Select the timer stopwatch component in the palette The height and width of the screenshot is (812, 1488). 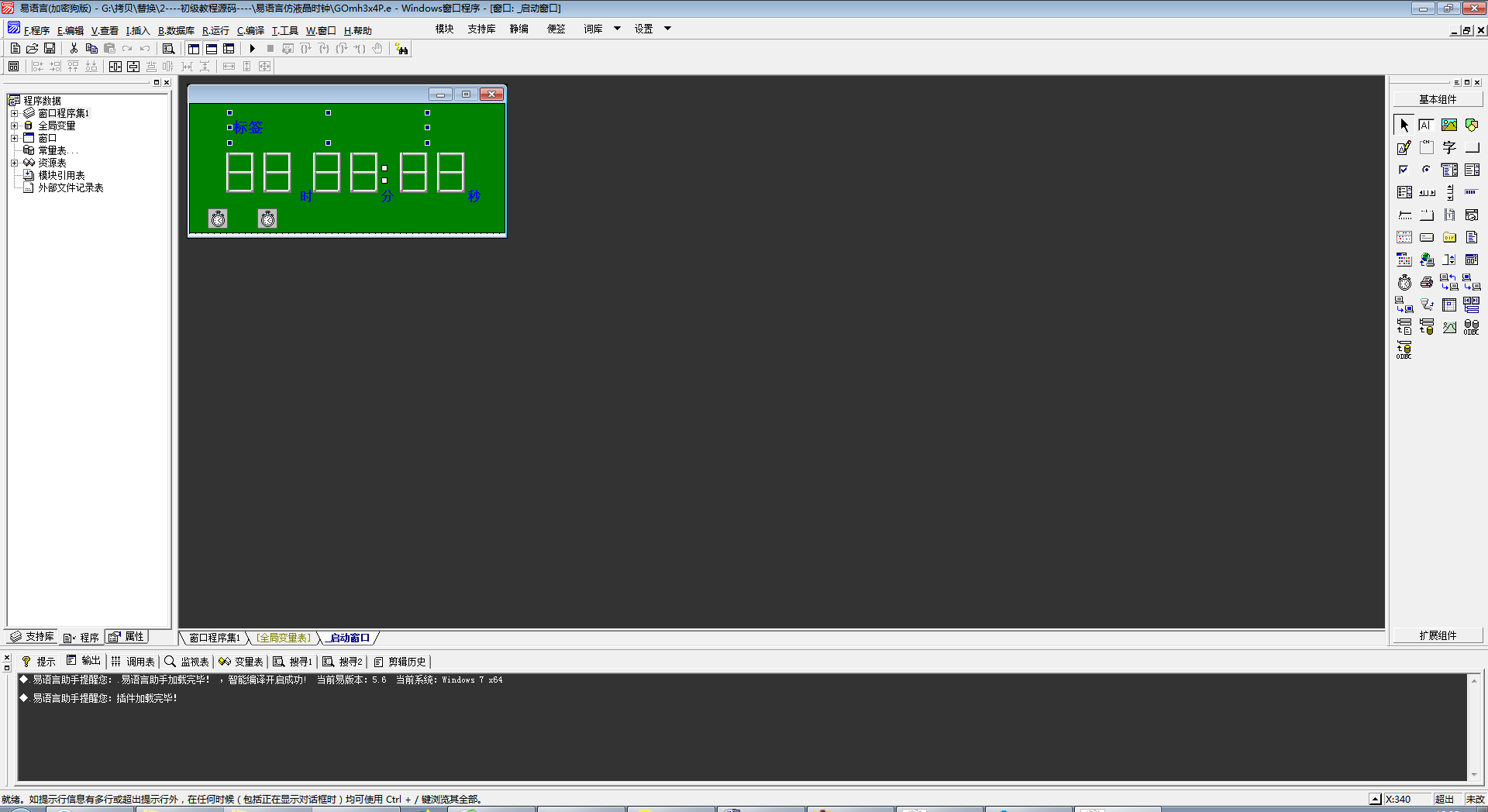coord(1404,282)
